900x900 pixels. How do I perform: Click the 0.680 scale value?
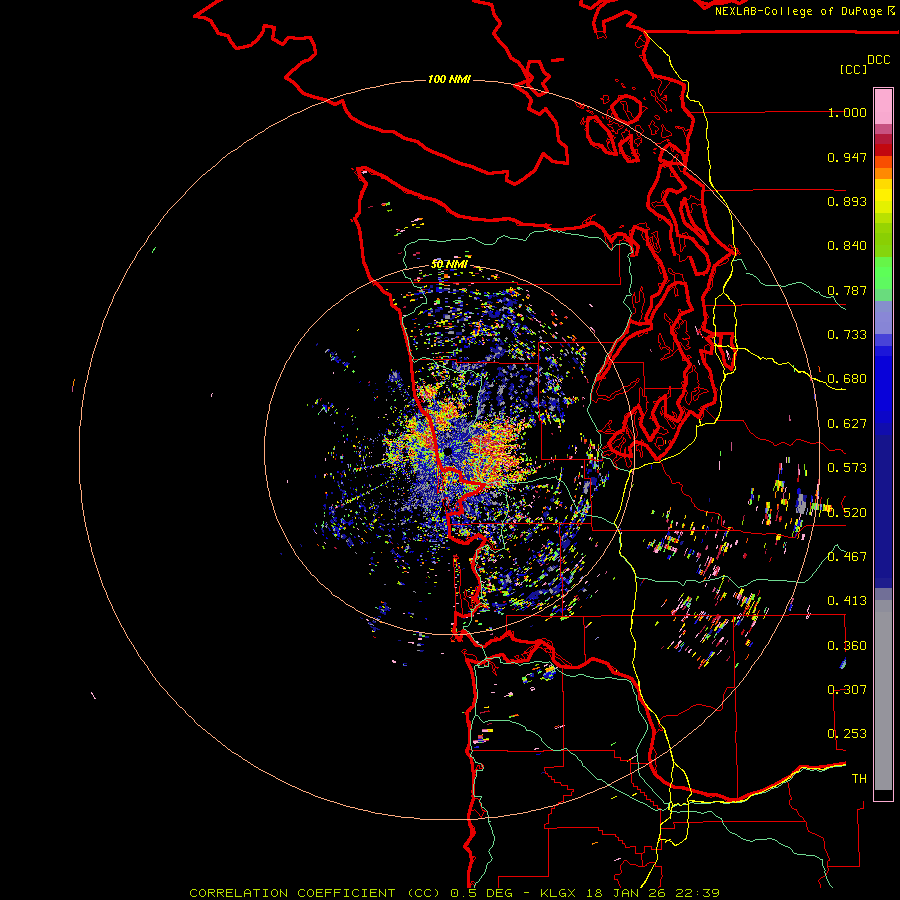click(x=847, y=379)
